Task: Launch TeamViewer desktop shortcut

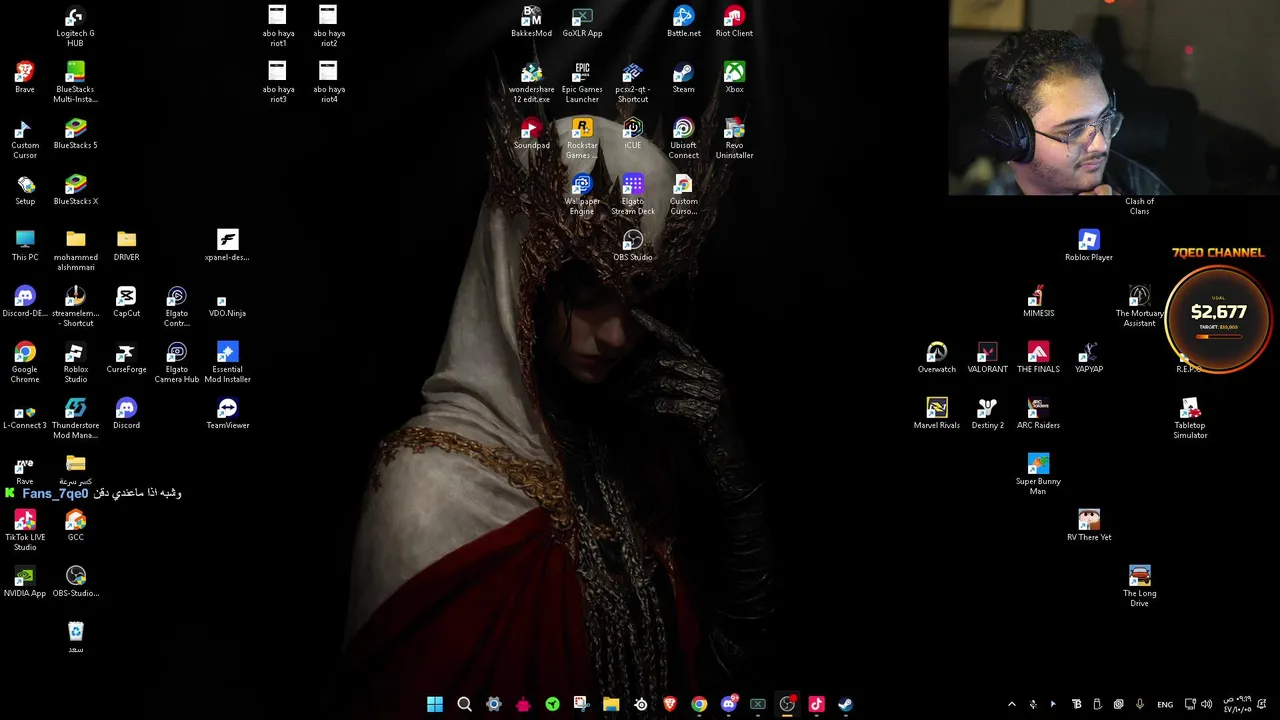Action: click(x=227, y=414)
